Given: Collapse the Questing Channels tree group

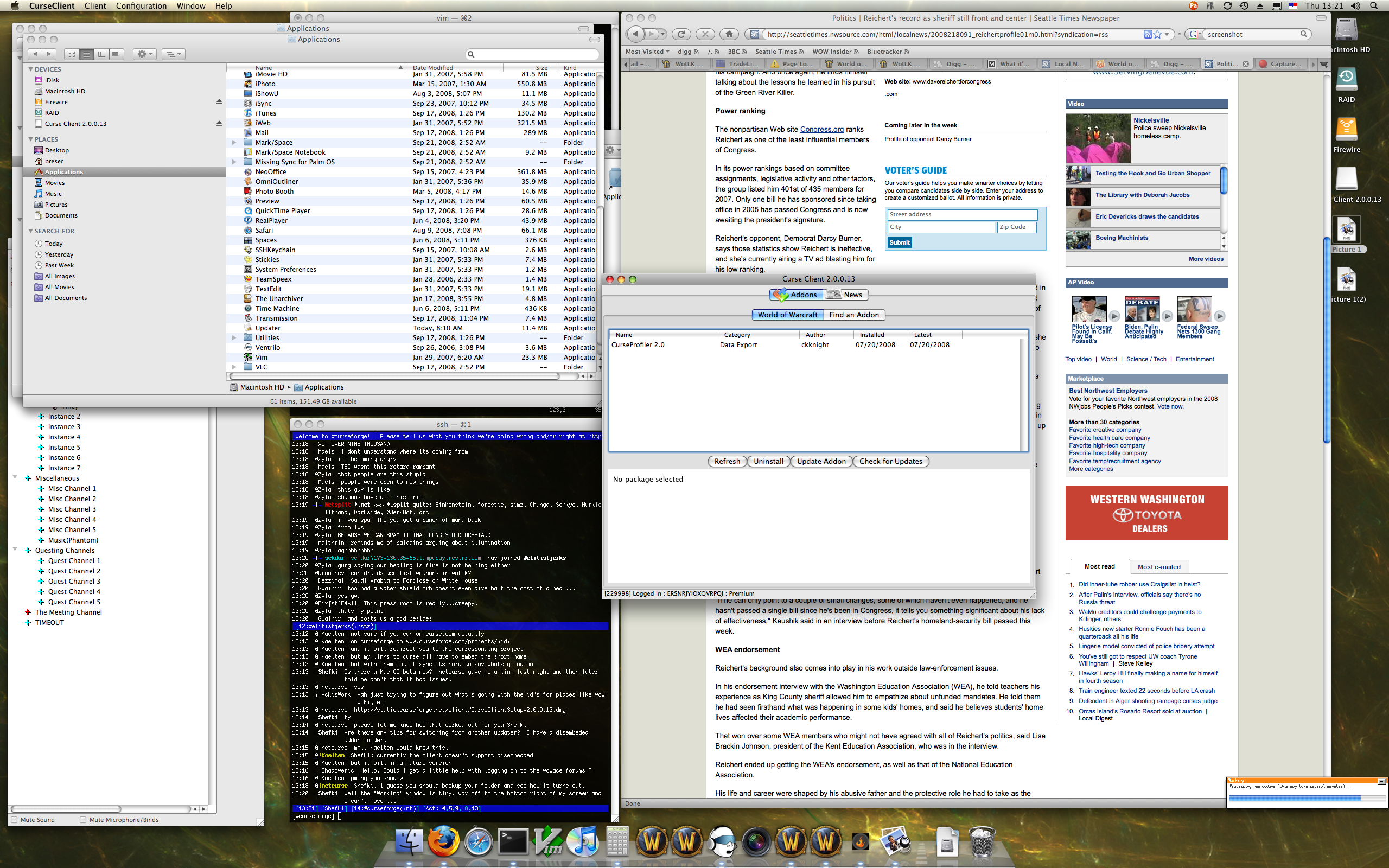Looking at the screenshot, I should coord(15,550).
